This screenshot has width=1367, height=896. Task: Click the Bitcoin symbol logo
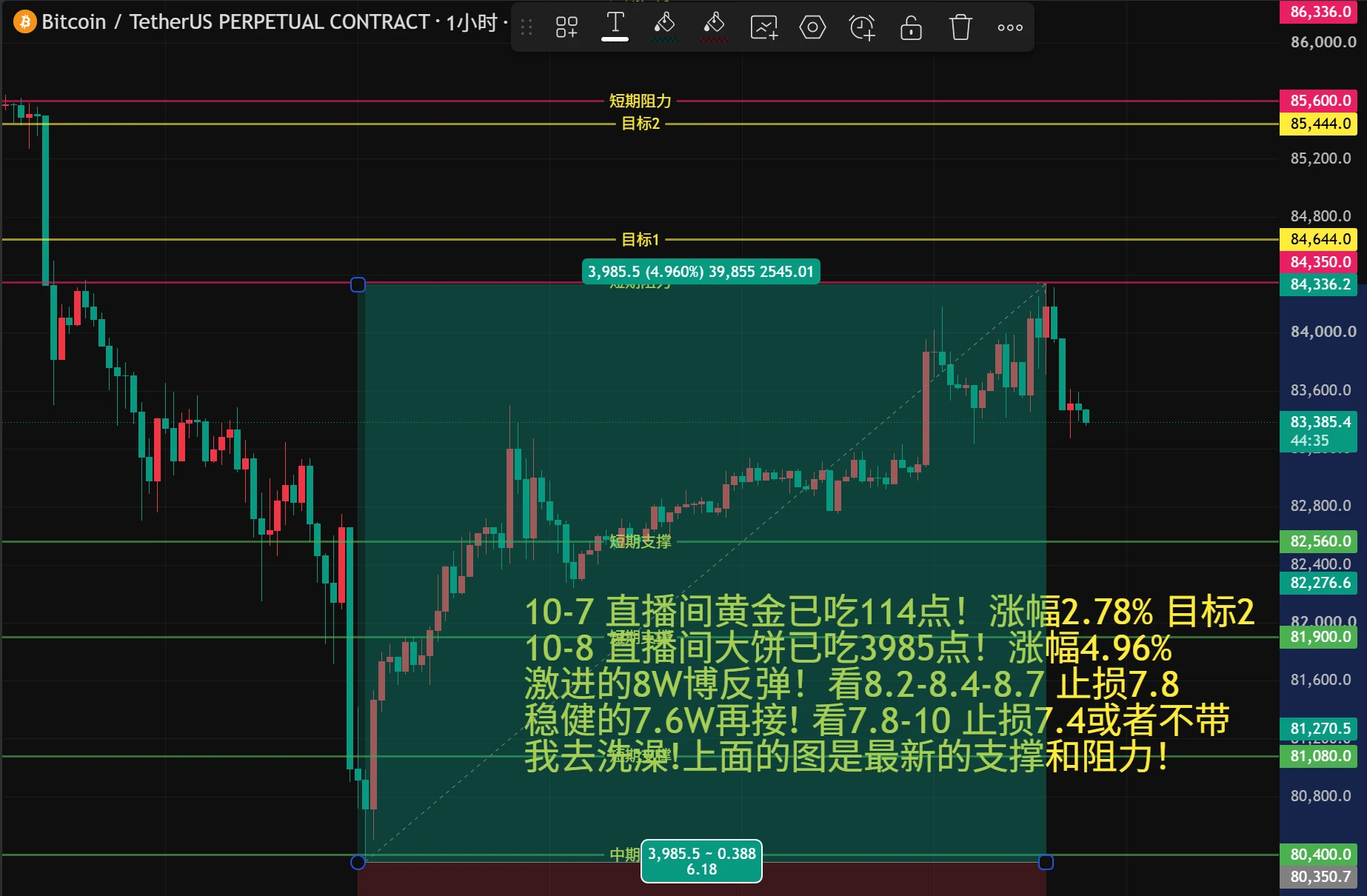[x=24, y=21]
